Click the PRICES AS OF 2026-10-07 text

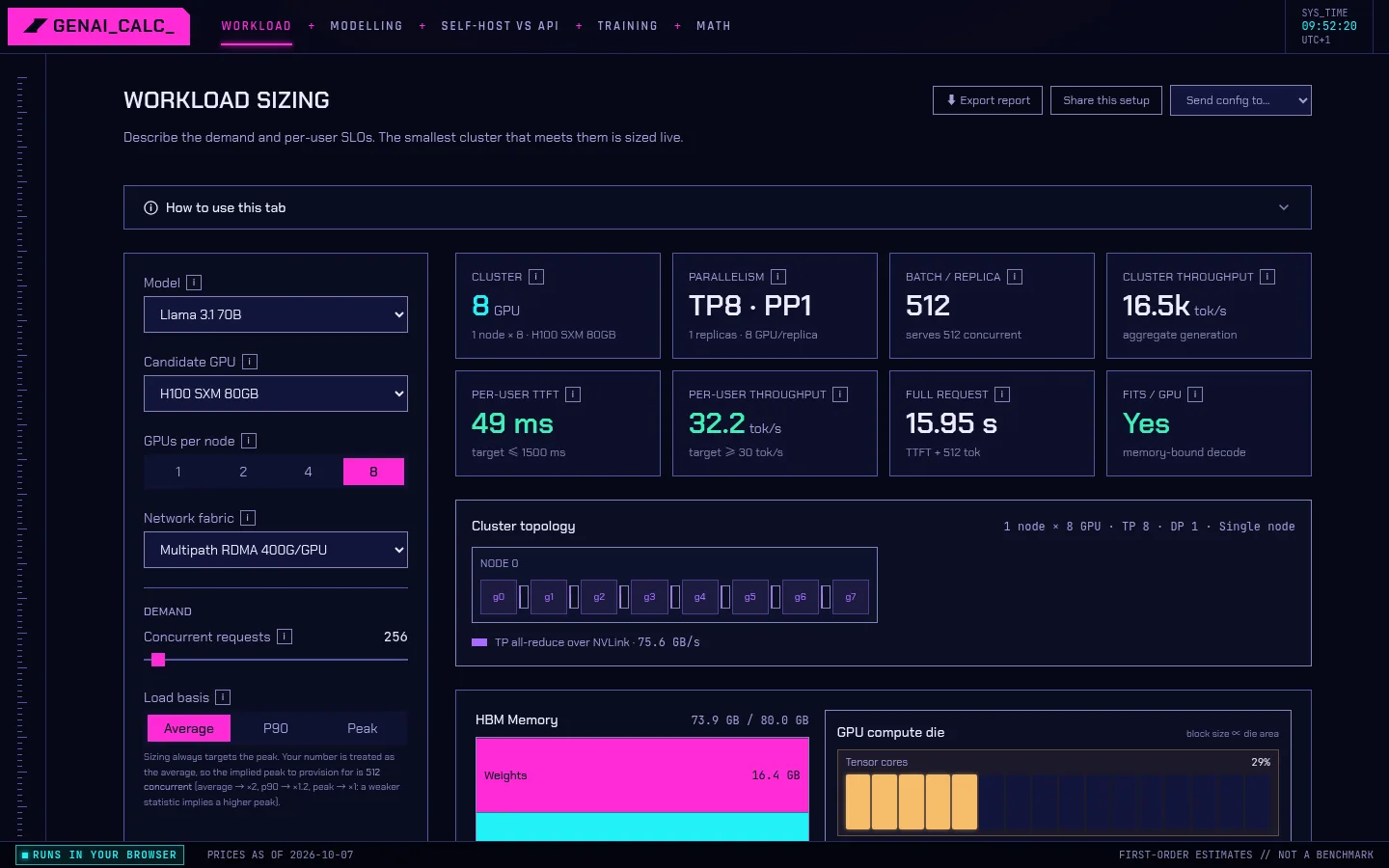tap(281, 854)
